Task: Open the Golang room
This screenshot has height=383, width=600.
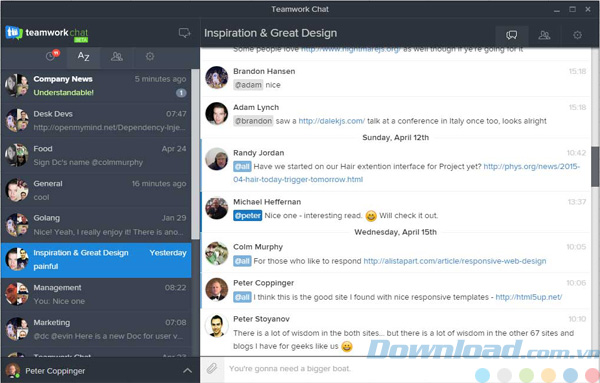Action: pyautogui.click(x=96, y=225)
